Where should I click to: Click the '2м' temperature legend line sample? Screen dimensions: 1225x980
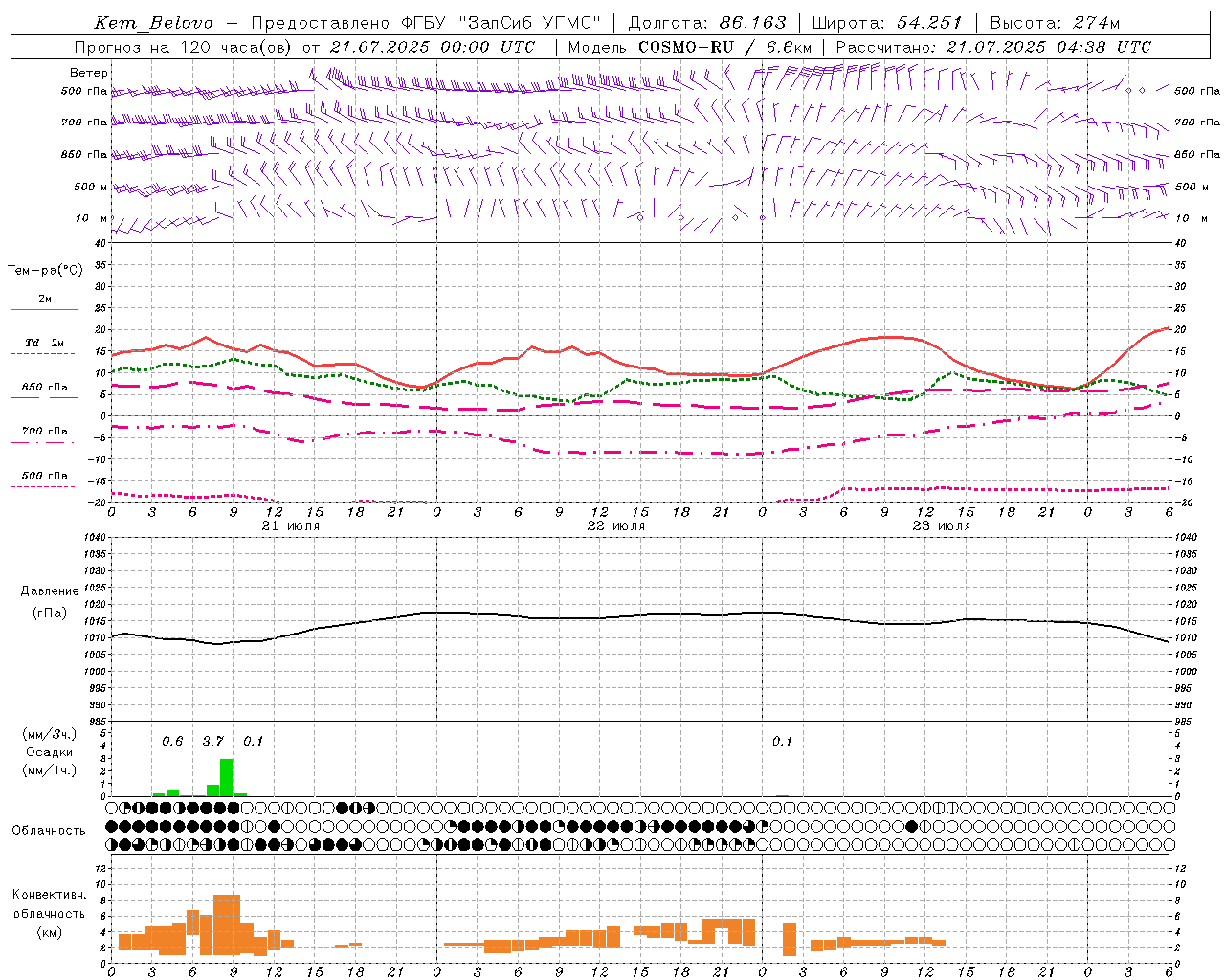point(44,309)
